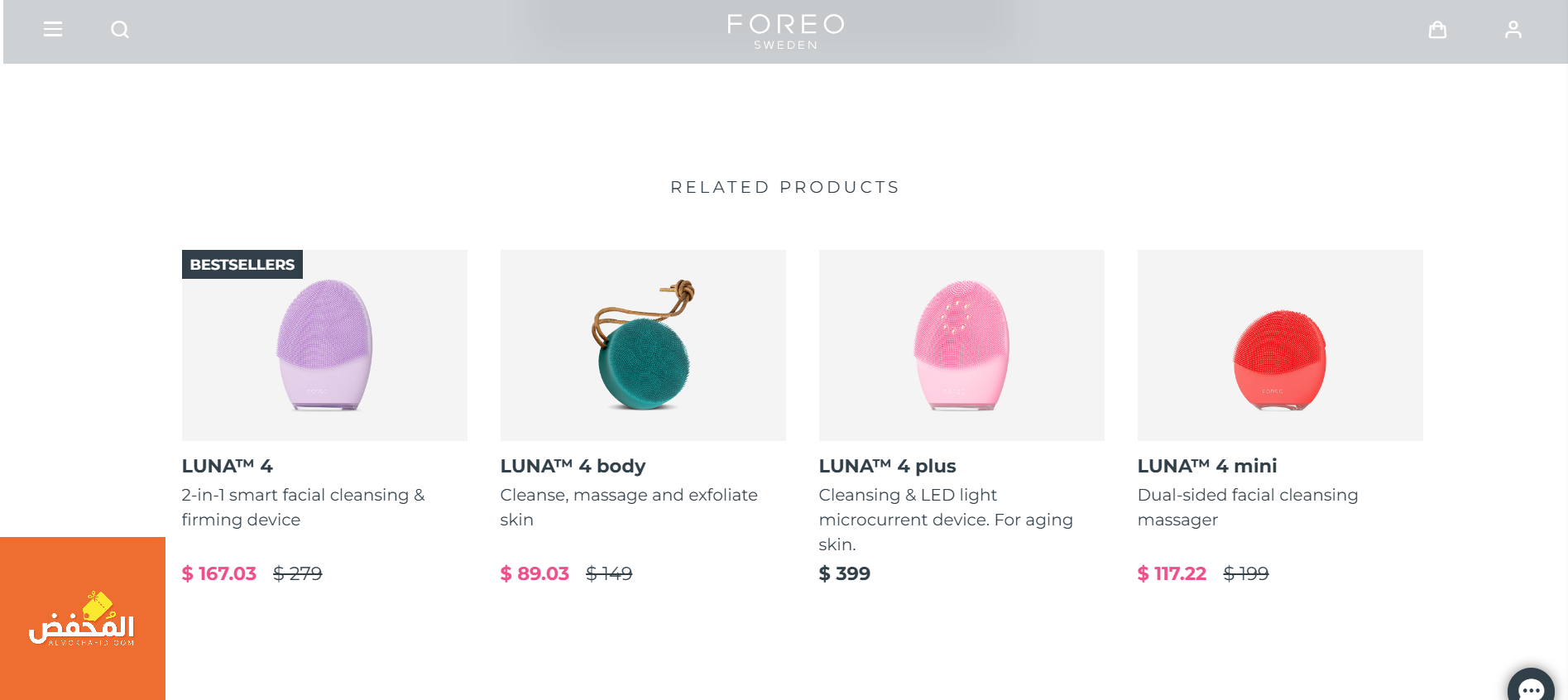
Task: Open the hamburger navigation menu
Action: pyautogui.click(x=53, y=30)
